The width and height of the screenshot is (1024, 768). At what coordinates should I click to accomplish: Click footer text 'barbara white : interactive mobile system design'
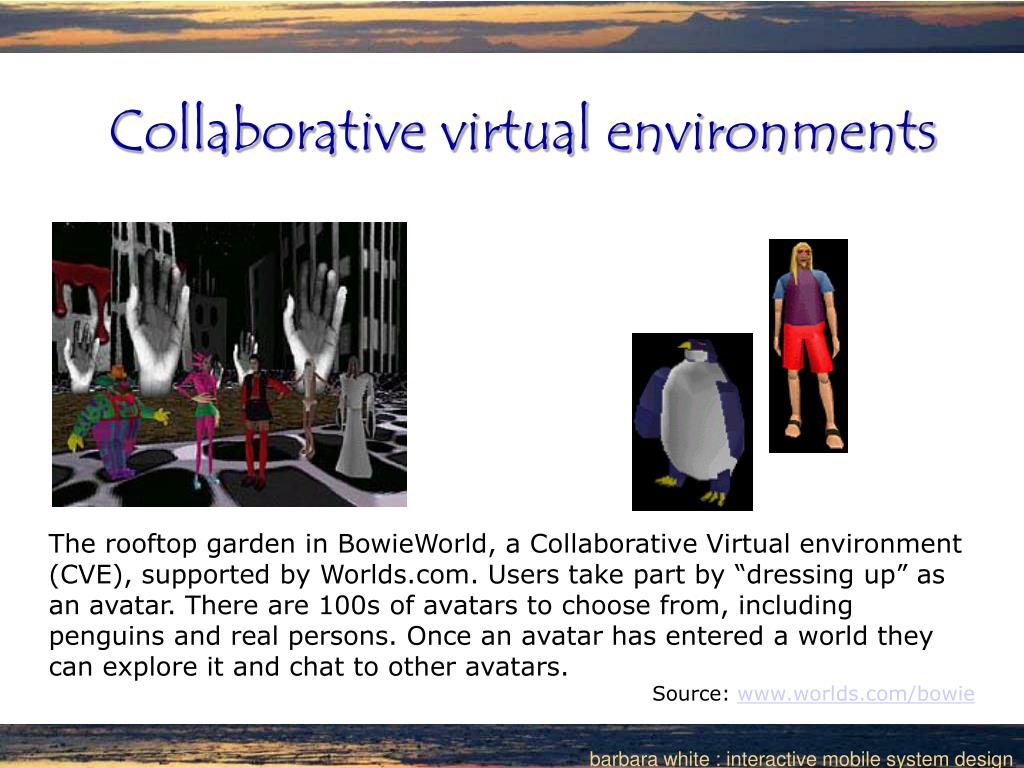(x=801, y=759)
